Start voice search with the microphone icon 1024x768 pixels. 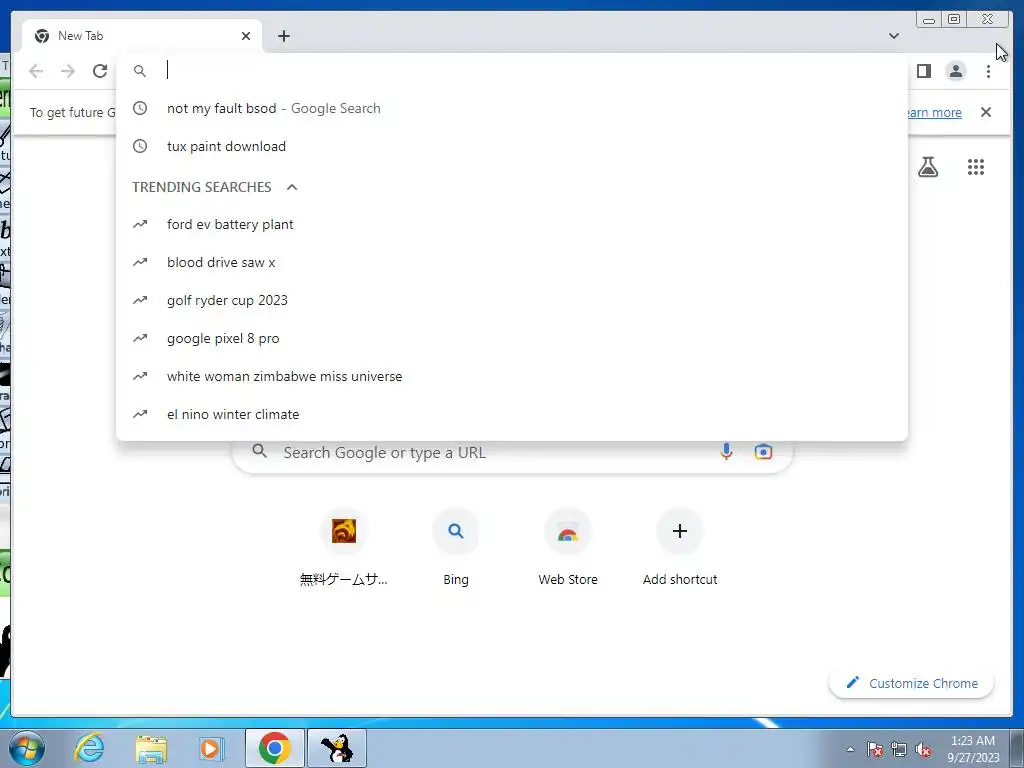[726, 451]
